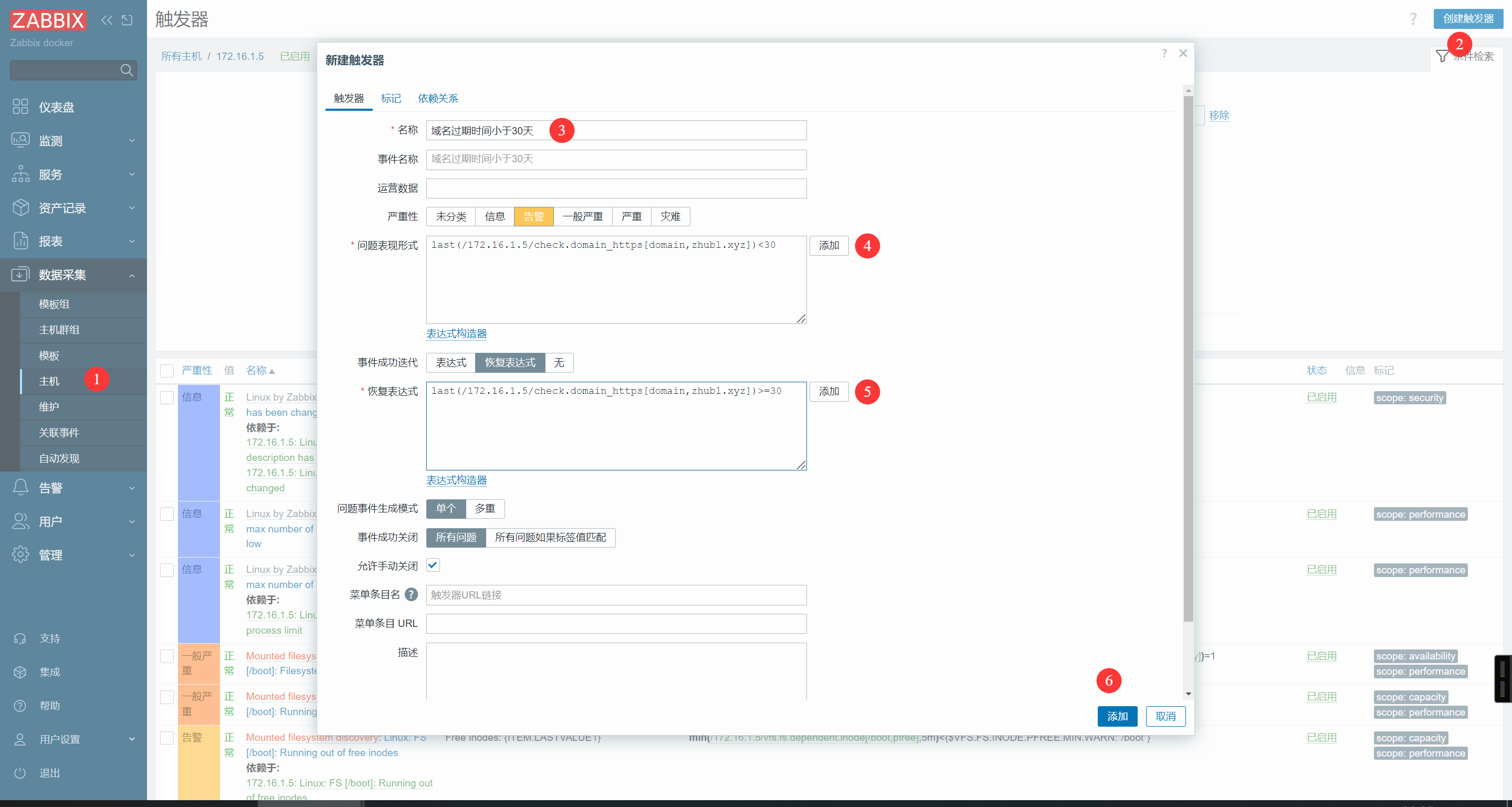Switch to the 依赖关系 tab
Screen dimensions: 1512x807
pos(438,98)
